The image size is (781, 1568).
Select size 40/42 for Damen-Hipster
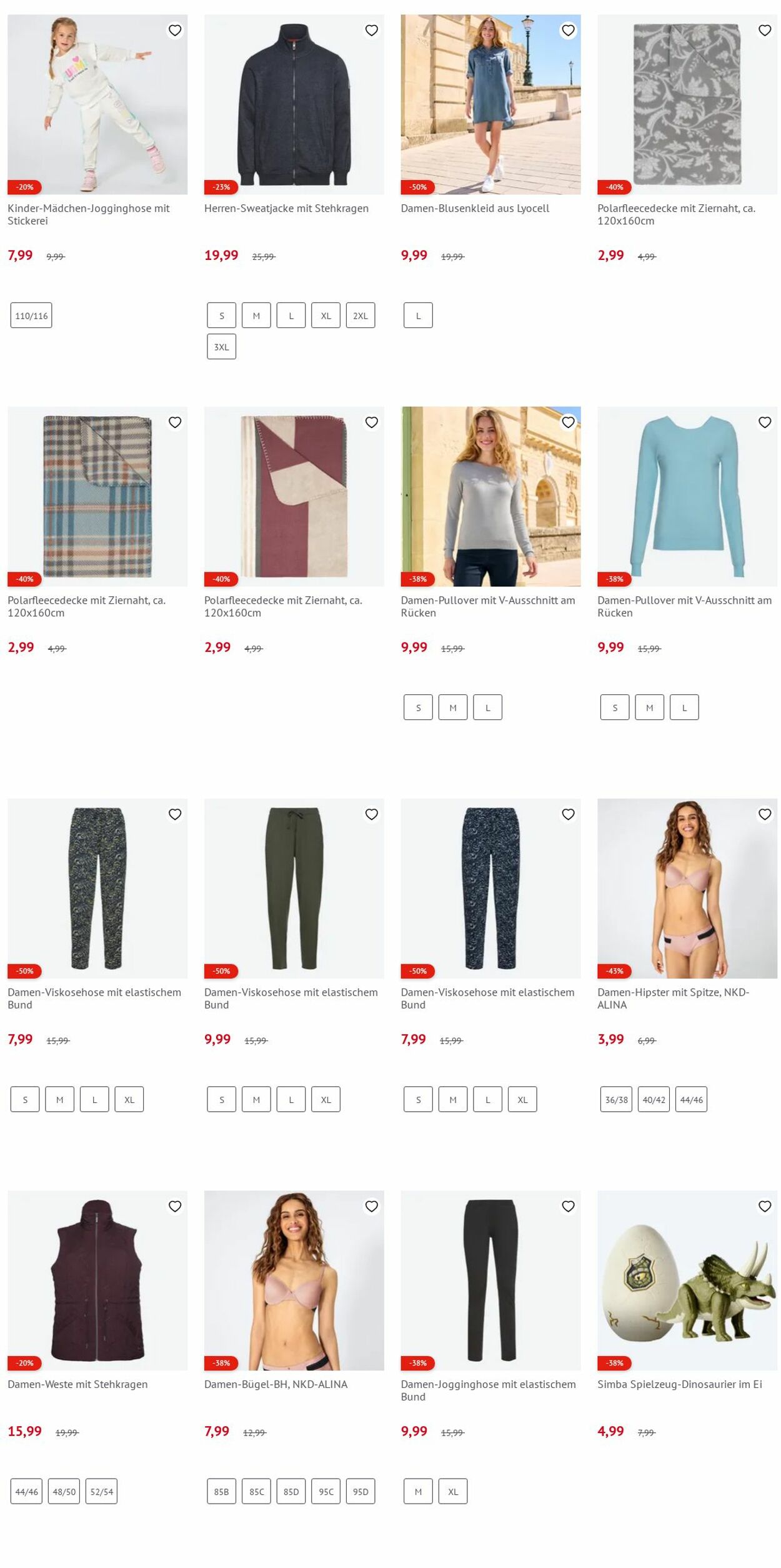coord(654,1099)
